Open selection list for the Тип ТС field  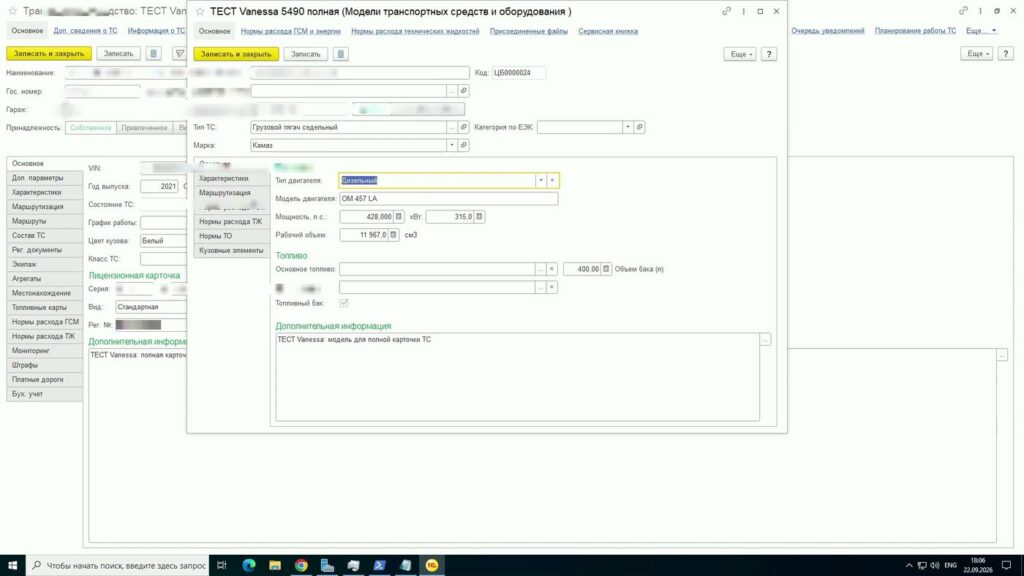(451, 127)
